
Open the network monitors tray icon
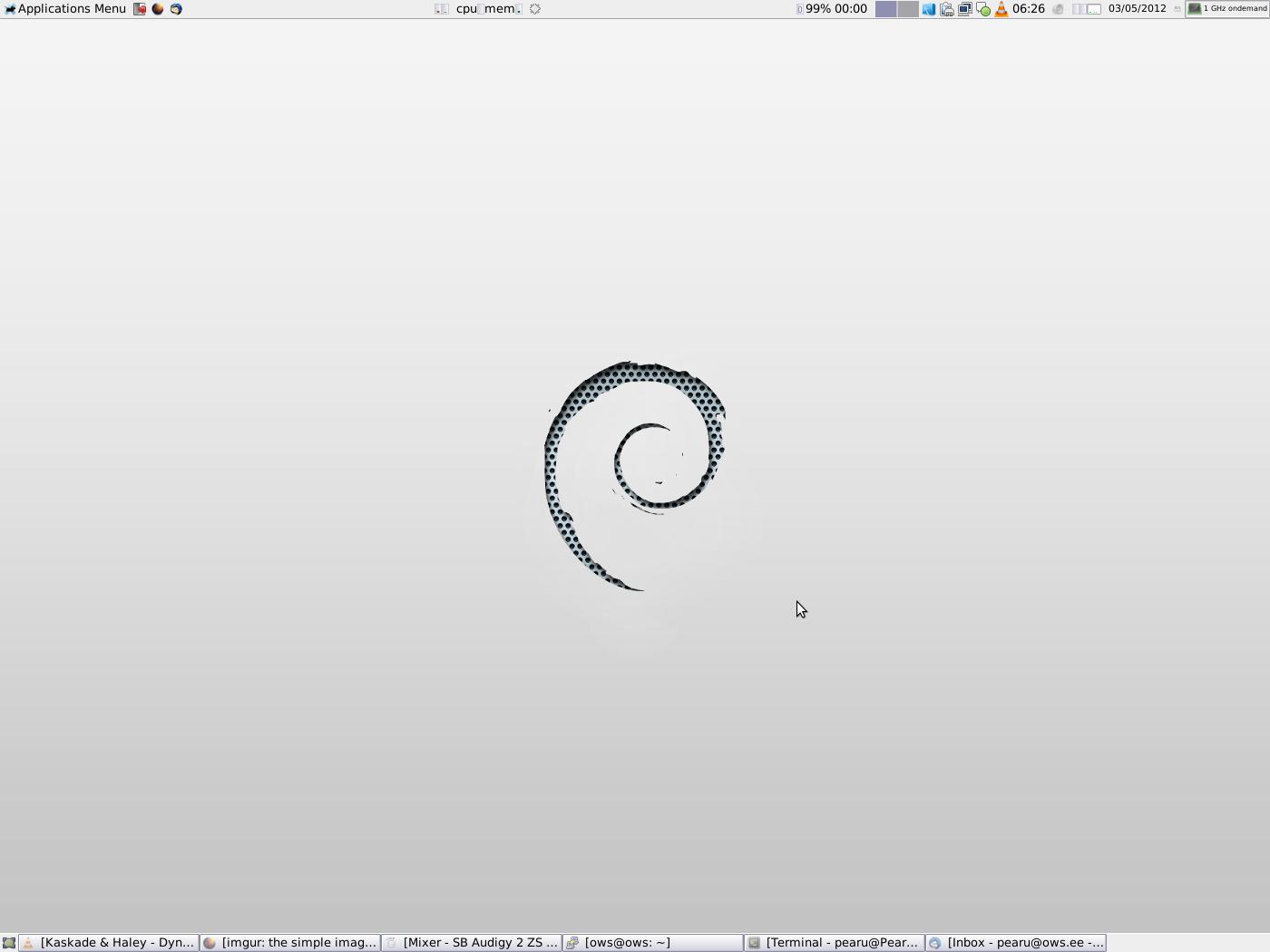[x=965, y=9]
